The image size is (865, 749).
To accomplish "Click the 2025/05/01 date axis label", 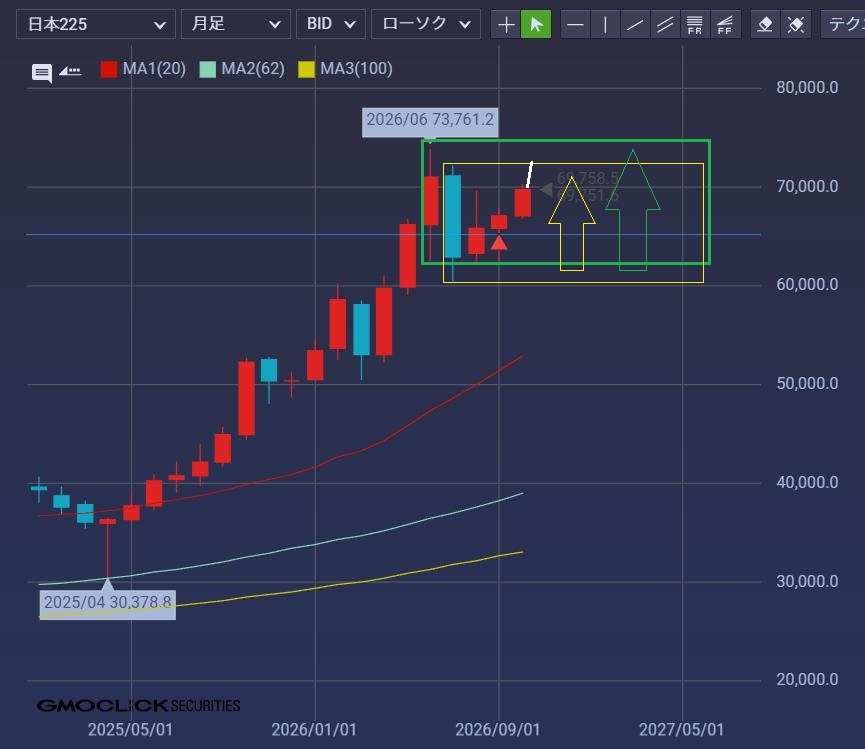I will (x=130, y=730).
